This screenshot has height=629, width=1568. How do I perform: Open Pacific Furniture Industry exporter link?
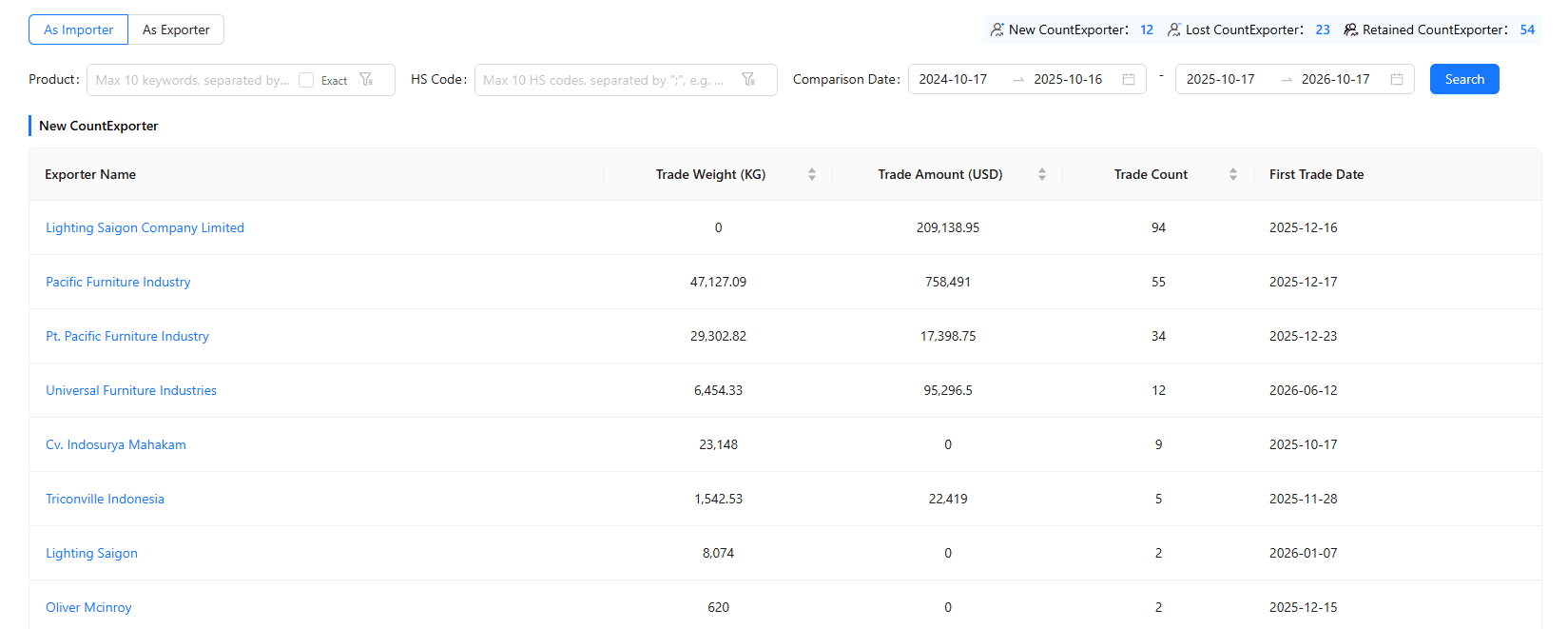[x=118, y=282]
